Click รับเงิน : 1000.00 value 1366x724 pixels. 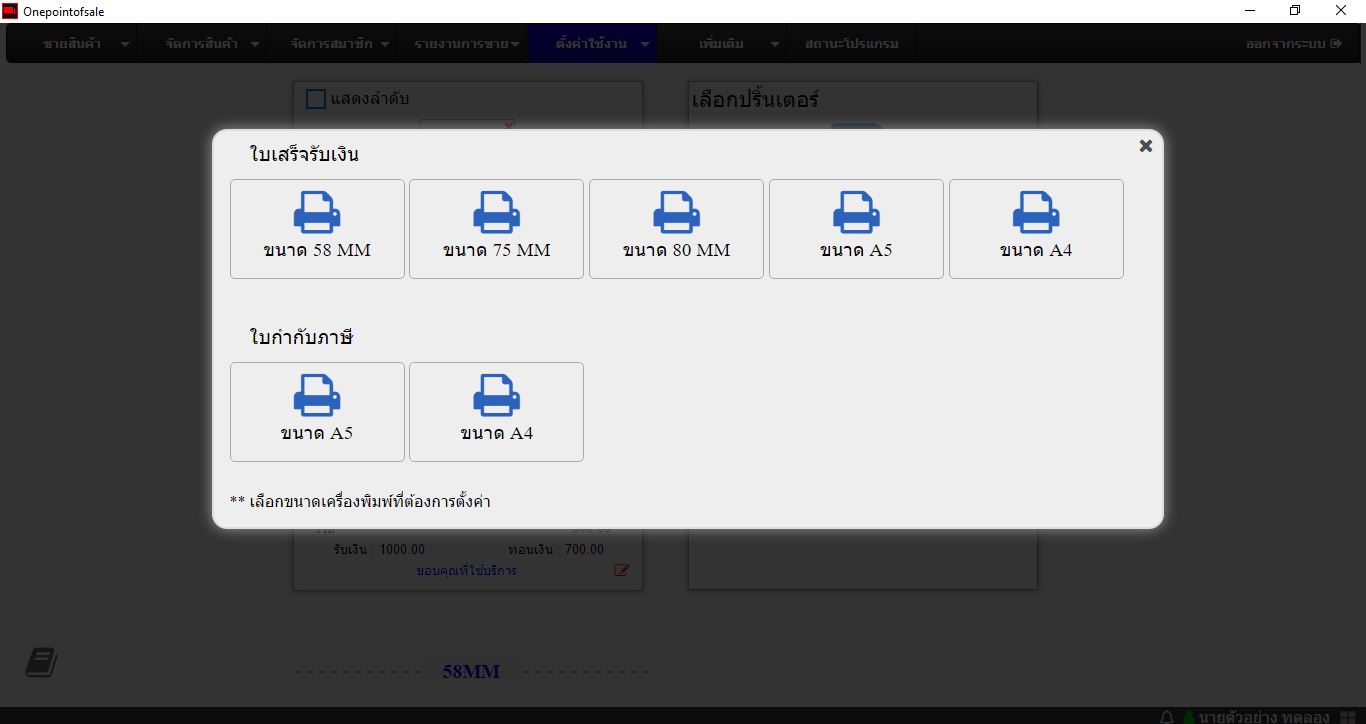tap(379, 549)
